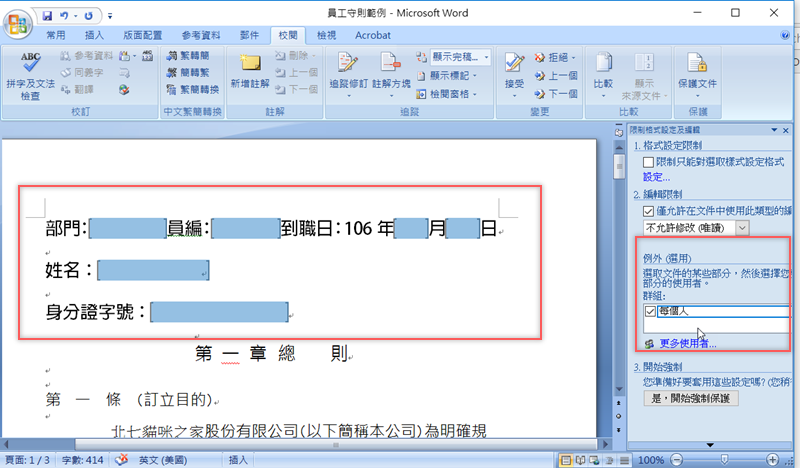Switch to print layout view in status bar

(565, 460)
